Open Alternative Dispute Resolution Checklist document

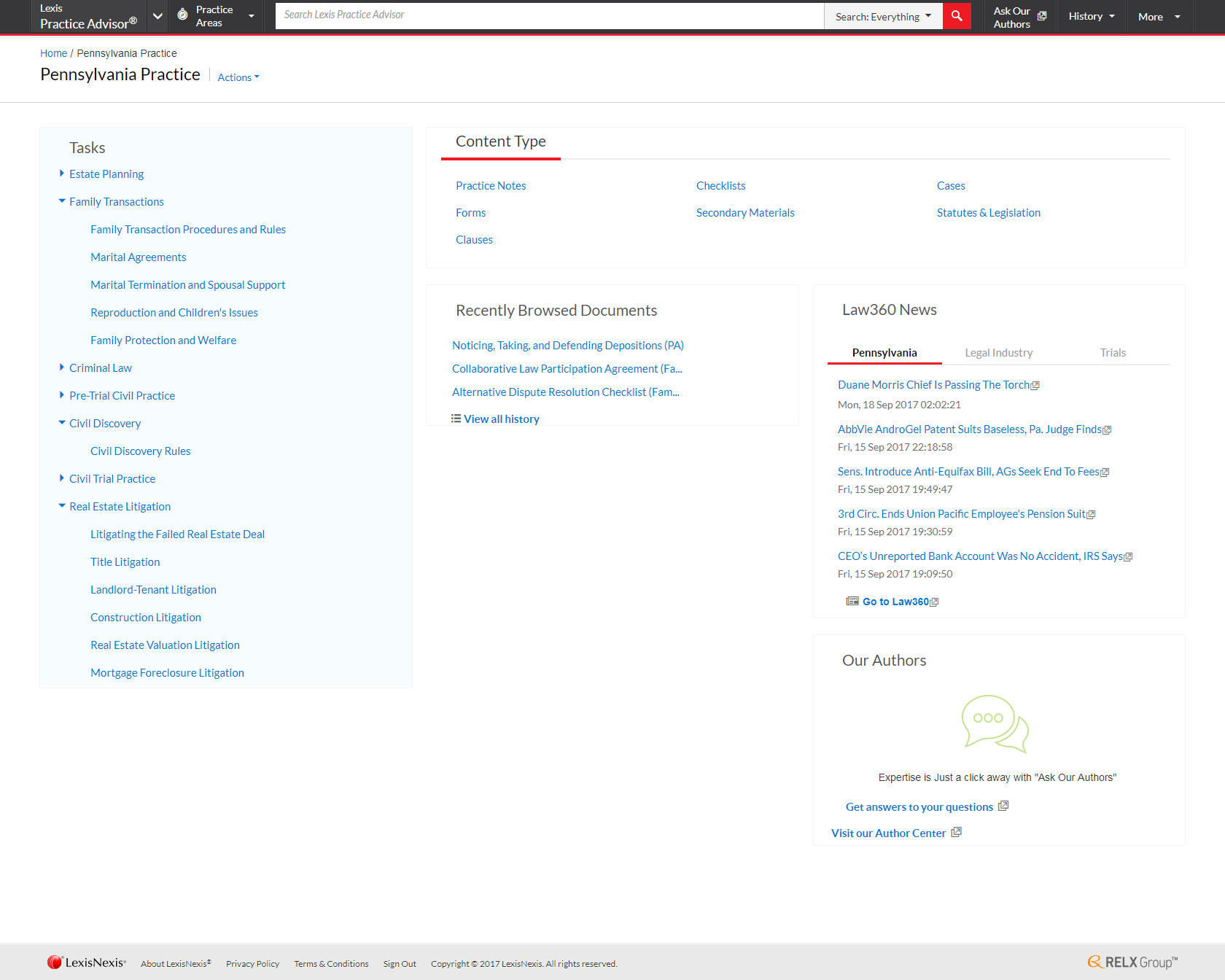(566, 392)
